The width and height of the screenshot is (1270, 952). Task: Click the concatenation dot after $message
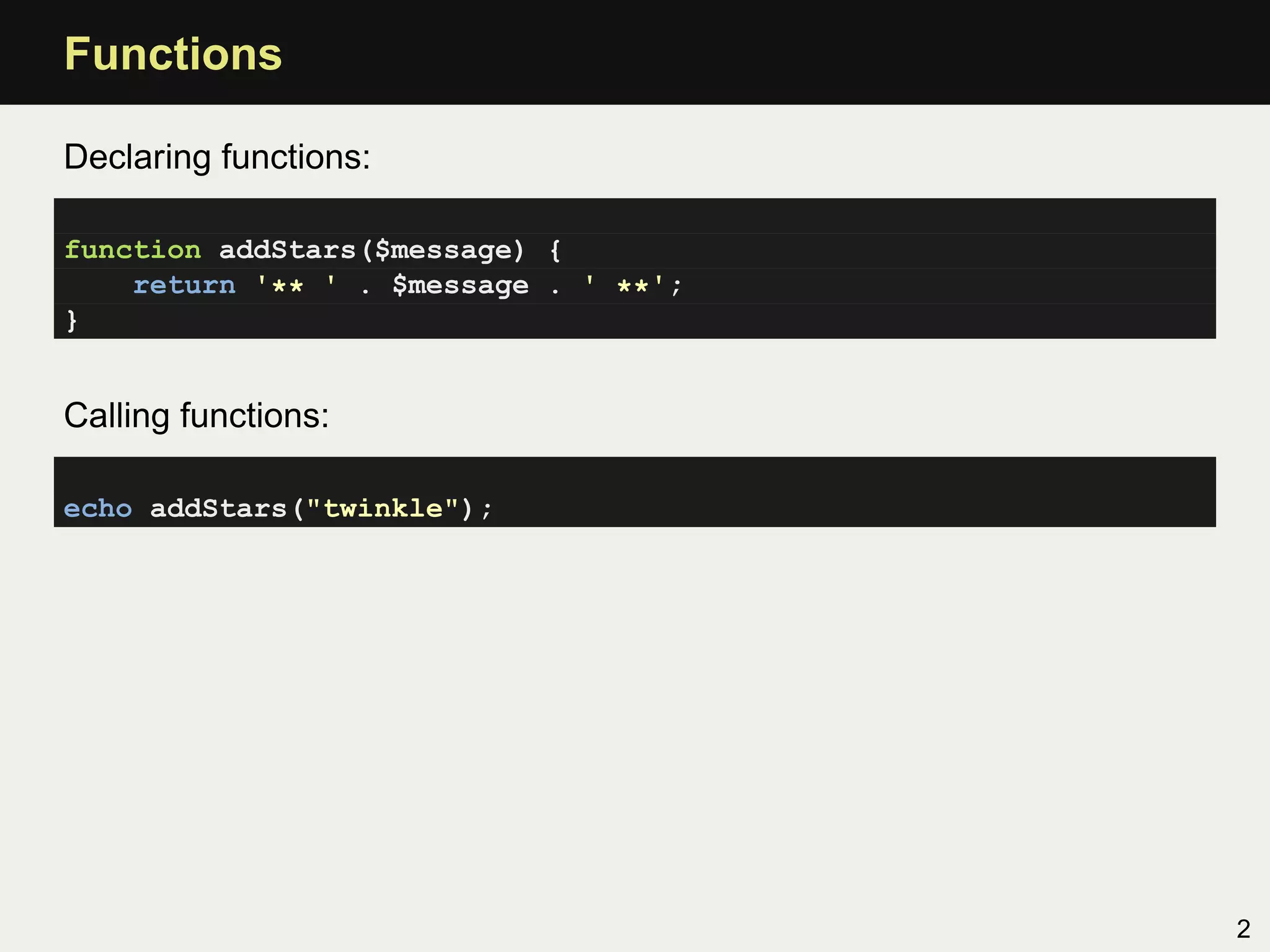[555, 288]
